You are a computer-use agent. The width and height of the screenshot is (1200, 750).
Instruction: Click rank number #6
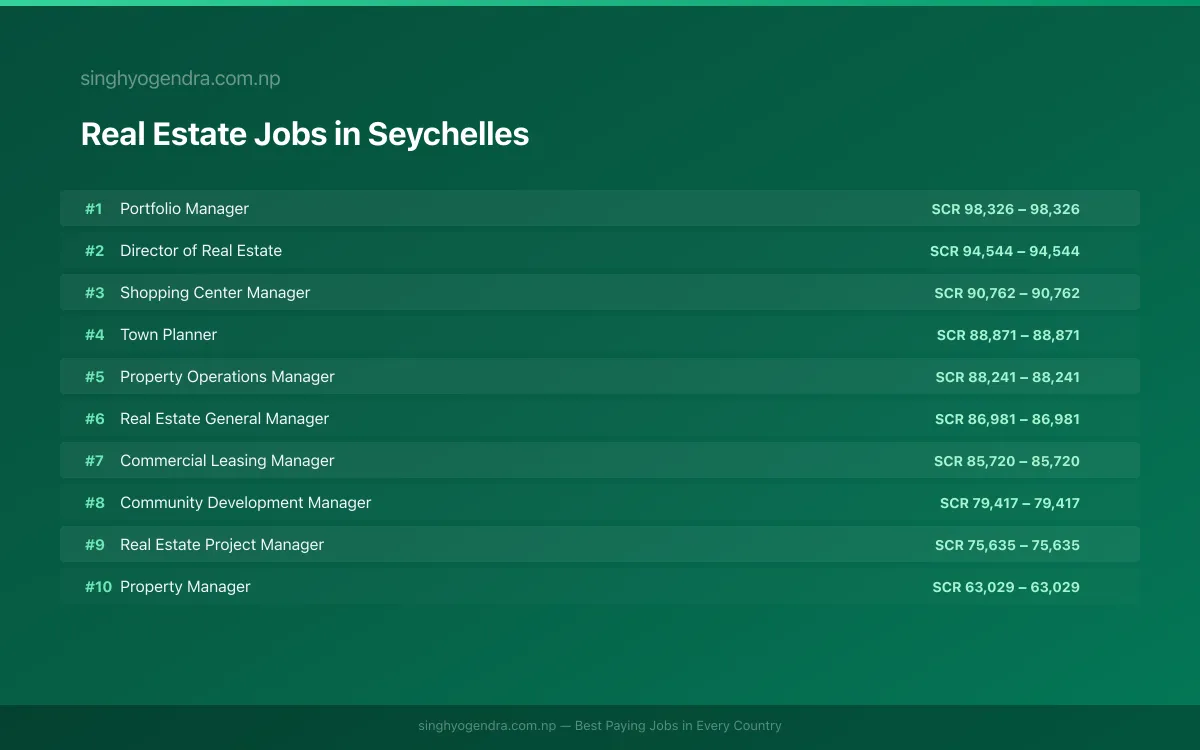94,419
